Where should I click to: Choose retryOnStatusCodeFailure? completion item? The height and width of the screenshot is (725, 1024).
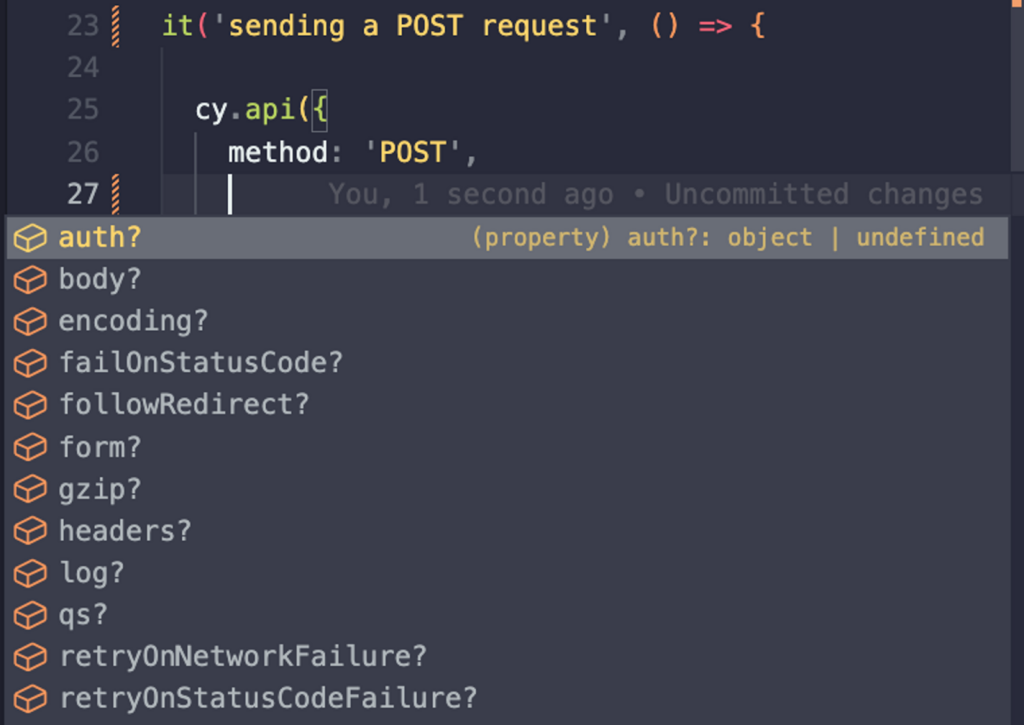pos(268,698)
